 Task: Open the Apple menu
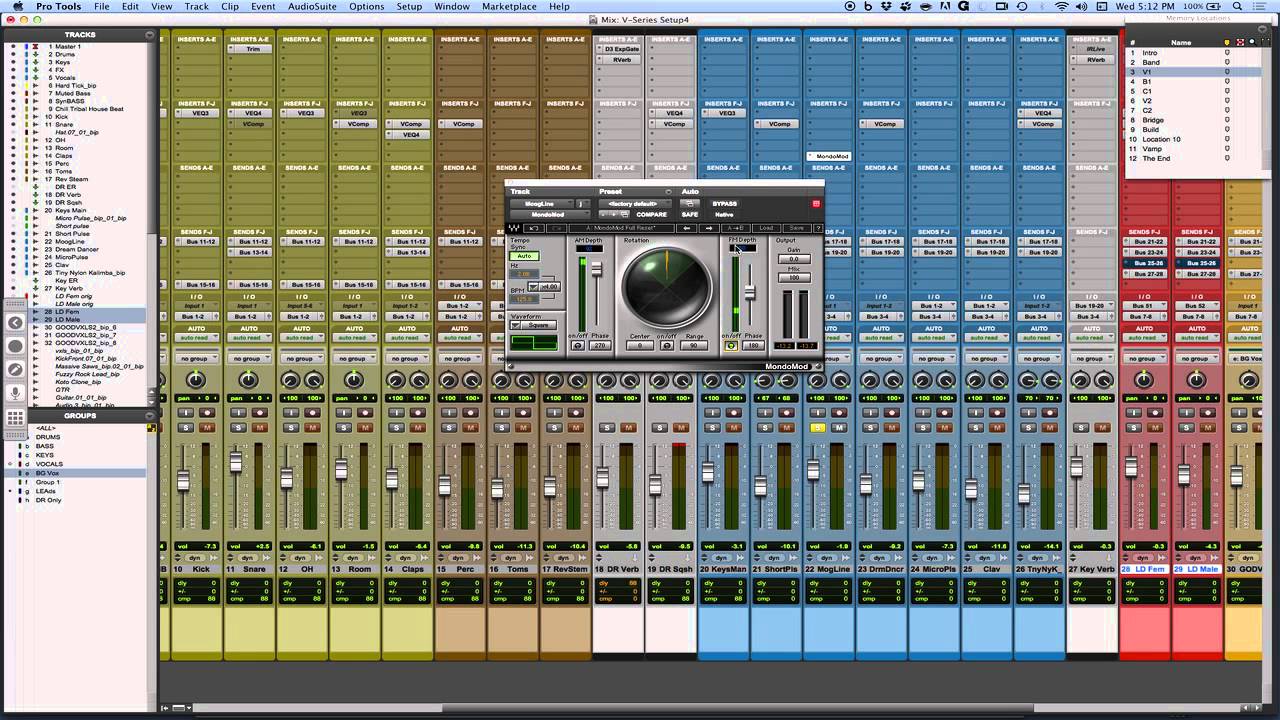[x=17, y=6]
